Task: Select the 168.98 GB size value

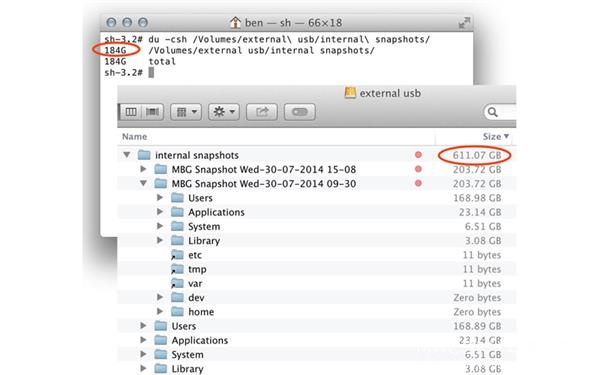Action: (x=477, y=198)
